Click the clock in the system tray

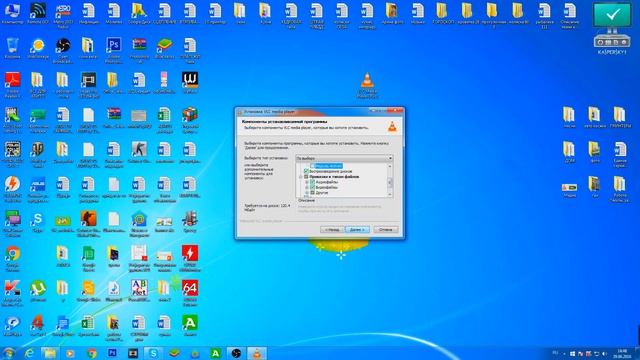622,353
